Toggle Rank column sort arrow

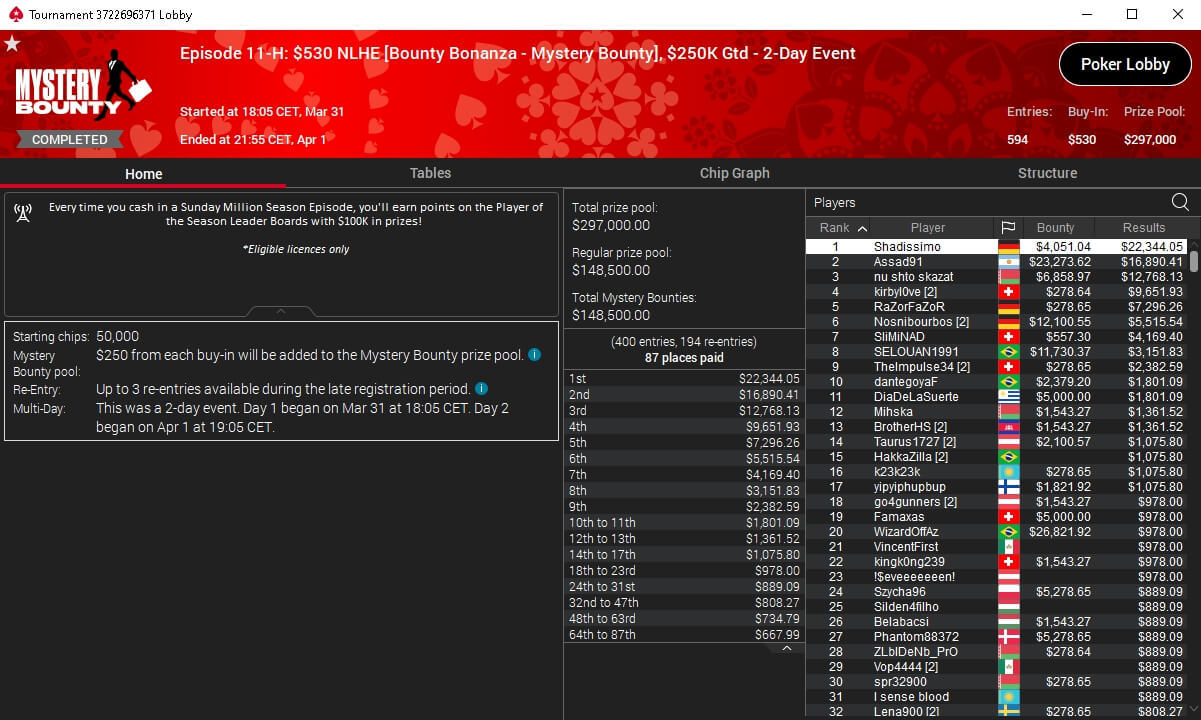(x=862, y=228)
